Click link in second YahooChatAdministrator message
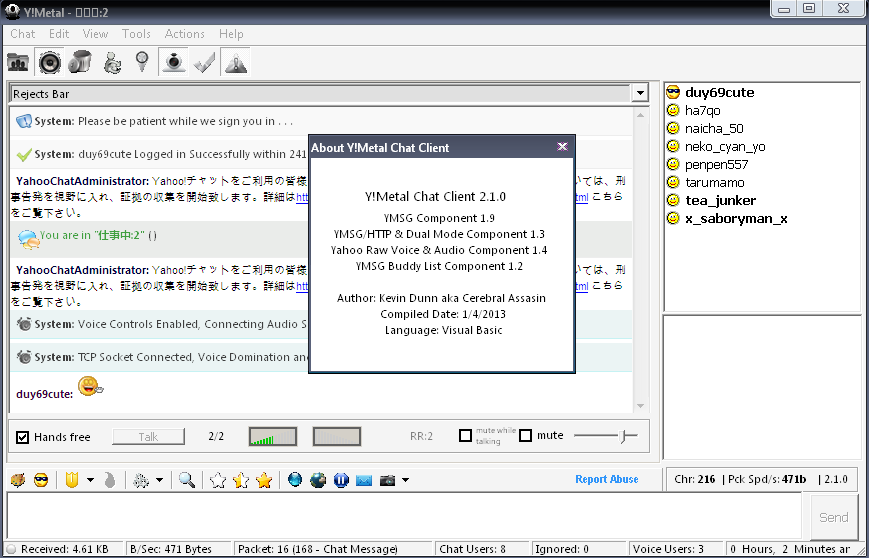This screenshot has height=558, width=869. [x=302, y=286]
